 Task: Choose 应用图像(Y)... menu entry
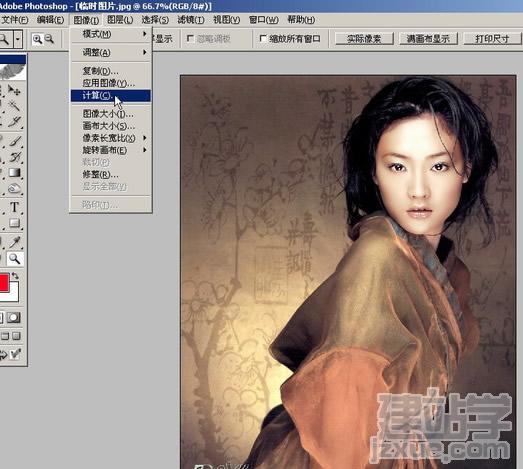tap(111, 83)
